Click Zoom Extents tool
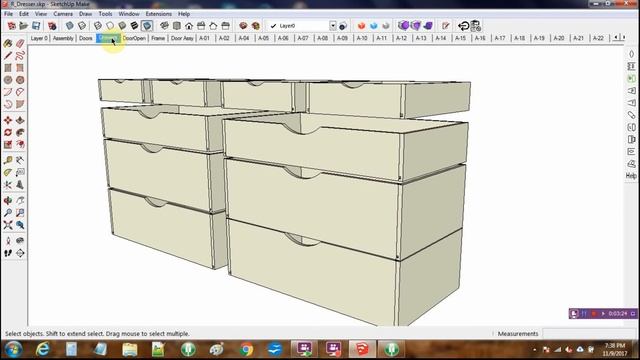Viewport: 640px width, 360px height. [8, 225]
